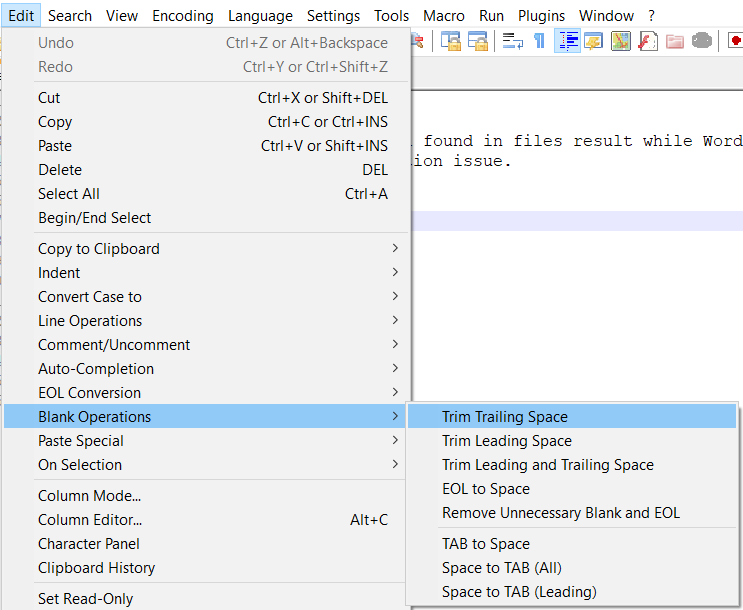This screenshot has width=743, height=610.
Task: Toggle the Document Map icon
Action: [x=620, y=41]
